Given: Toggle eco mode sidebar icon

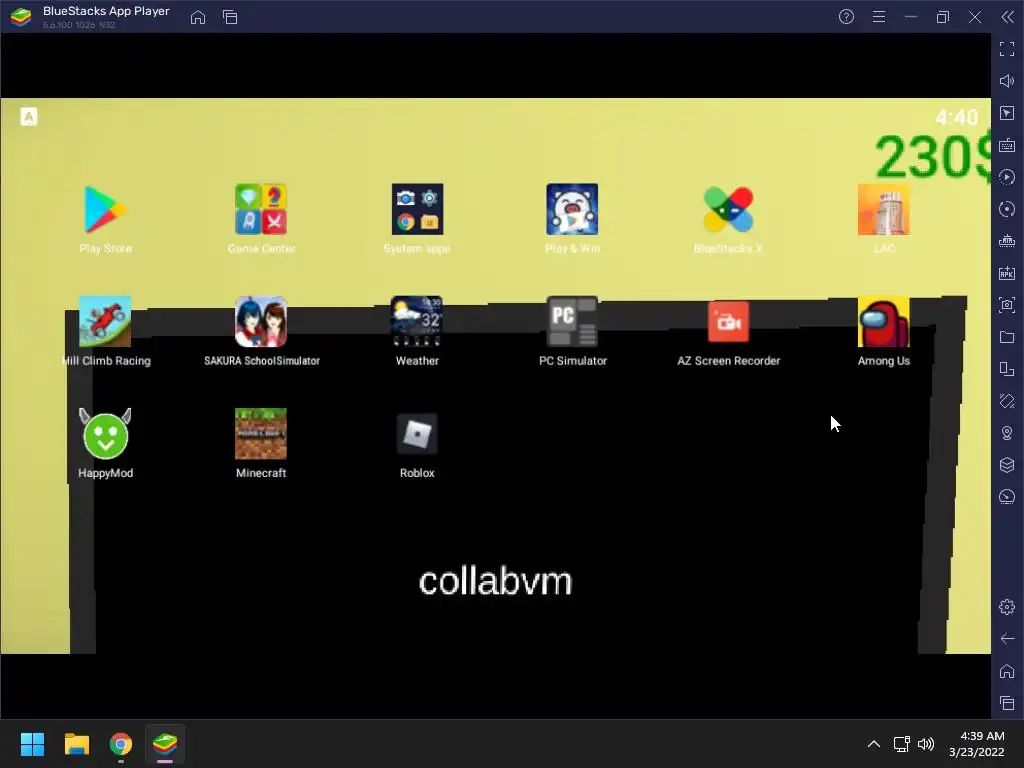Looking at the screenshot, I should point(1007,497).
